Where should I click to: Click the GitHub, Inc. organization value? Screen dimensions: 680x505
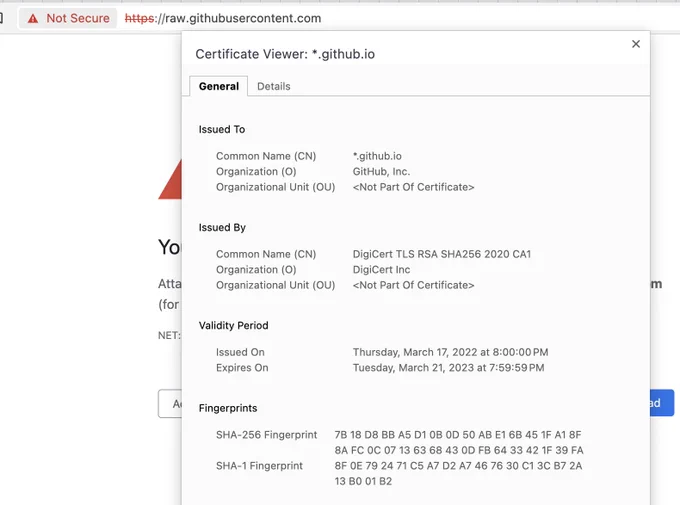pos(381,172)
